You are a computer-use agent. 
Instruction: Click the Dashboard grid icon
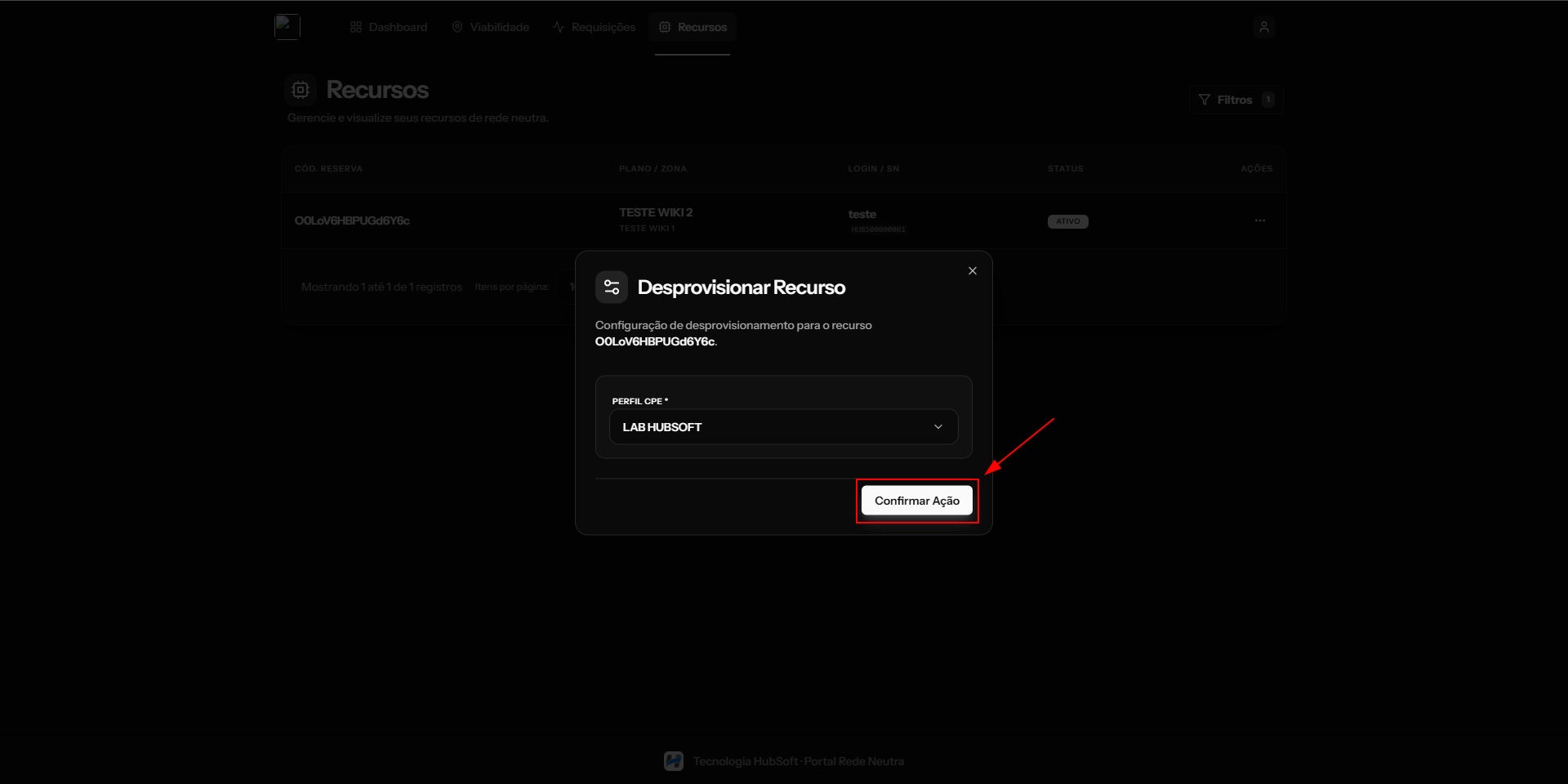coord(356,27)
